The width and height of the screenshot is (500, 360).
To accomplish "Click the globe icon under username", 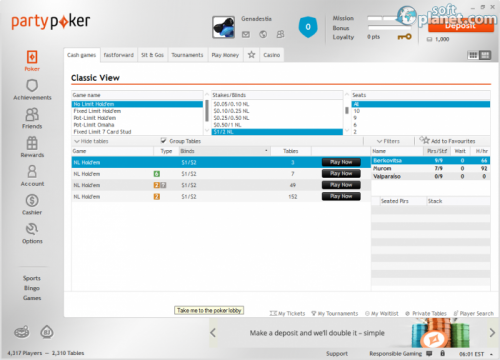I will pos(263,34).
